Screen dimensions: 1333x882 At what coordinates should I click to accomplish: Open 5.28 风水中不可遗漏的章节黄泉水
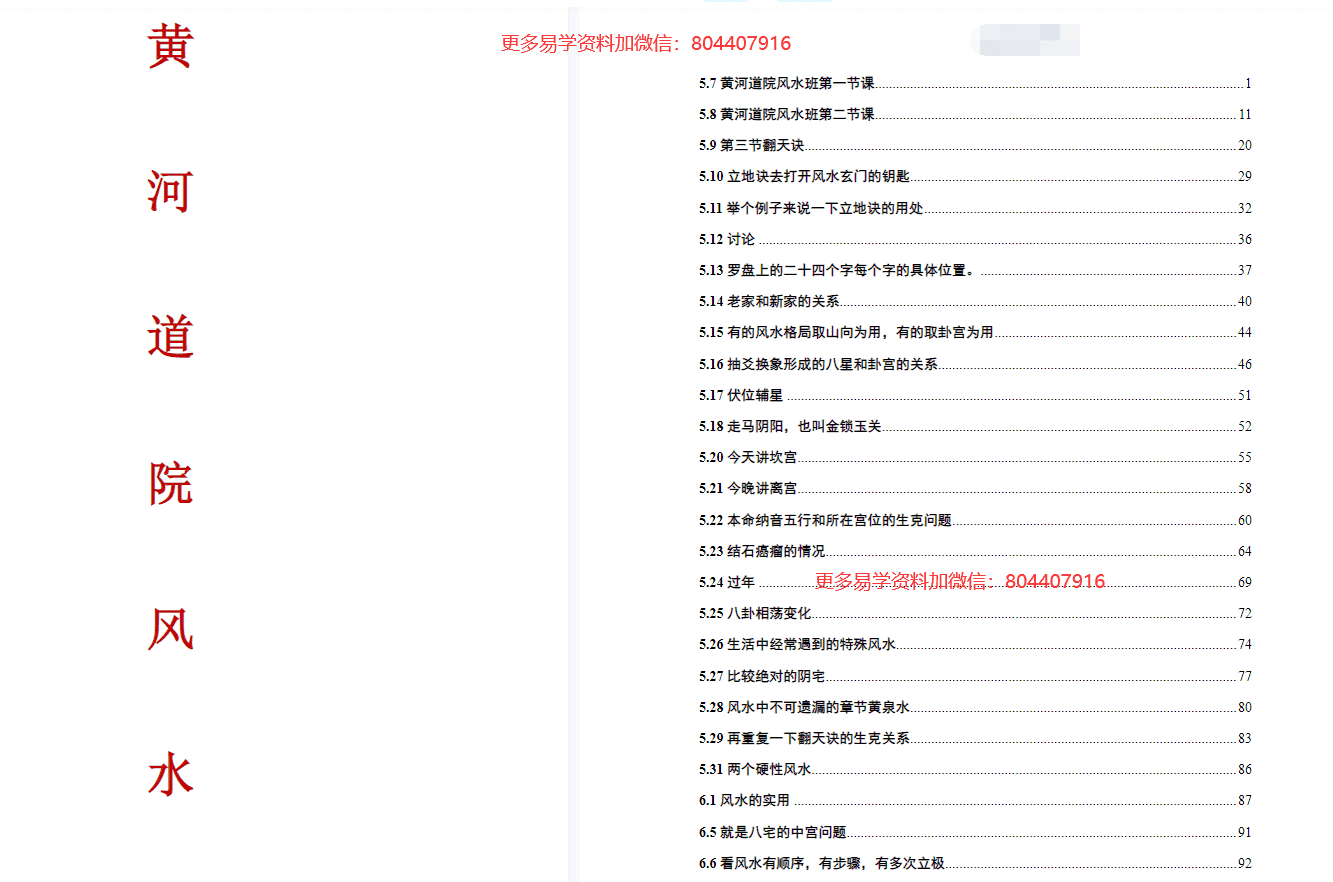pos(804,707)
